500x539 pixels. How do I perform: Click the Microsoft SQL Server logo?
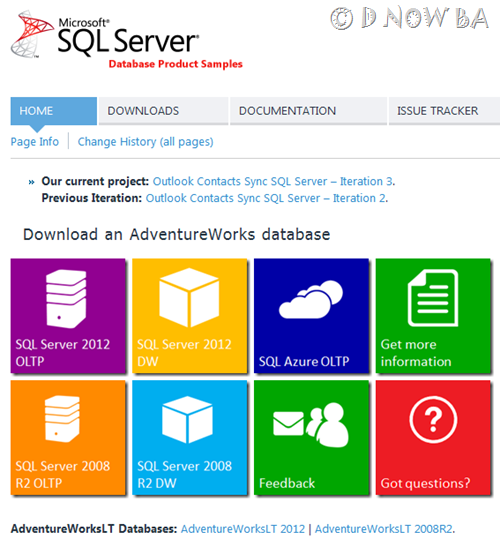[104, 34]
